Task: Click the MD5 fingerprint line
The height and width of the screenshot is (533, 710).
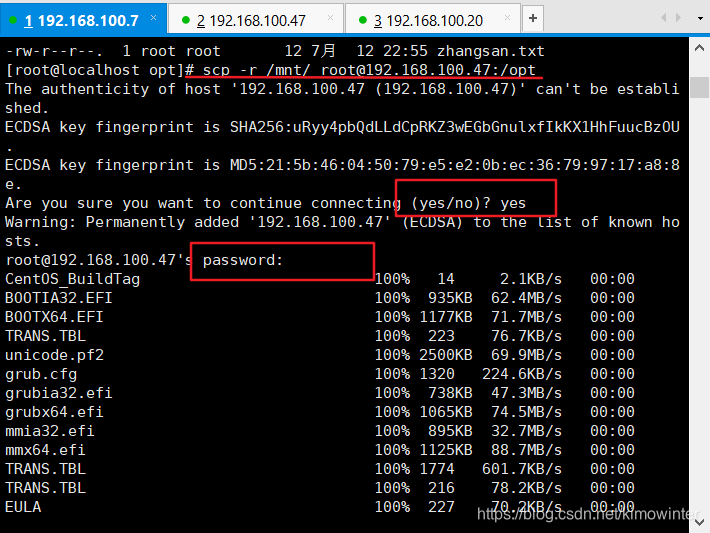Action: click(x=342, y=165)
